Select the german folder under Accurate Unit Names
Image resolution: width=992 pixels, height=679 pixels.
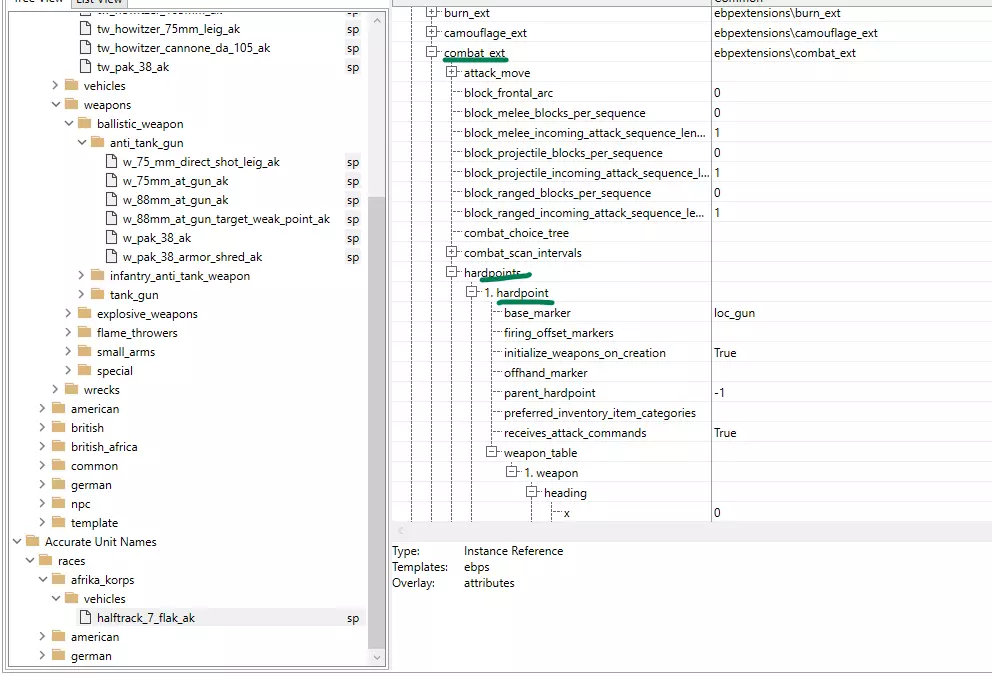point(91,656)
